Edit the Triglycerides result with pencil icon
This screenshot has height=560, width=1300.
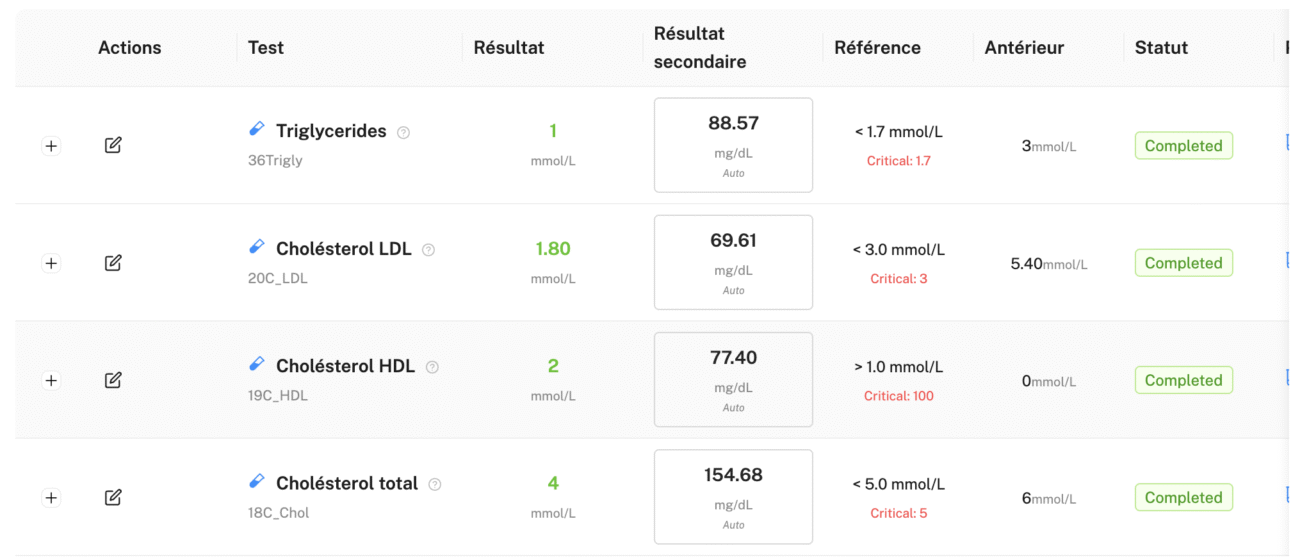coord(113,145)
